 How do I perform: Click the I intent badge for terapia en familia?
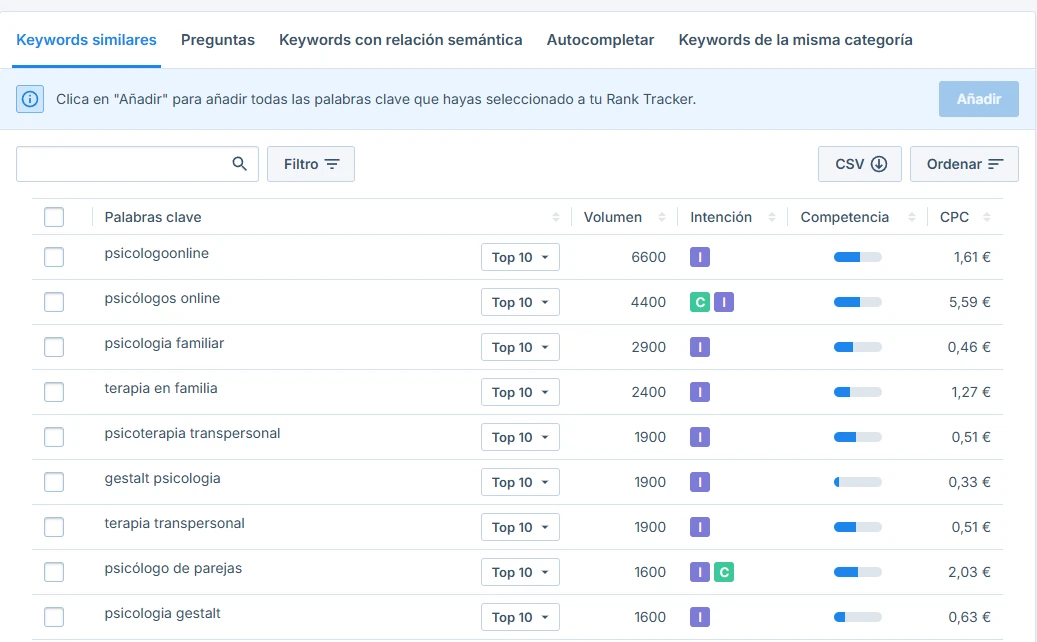tap(700, 392)
